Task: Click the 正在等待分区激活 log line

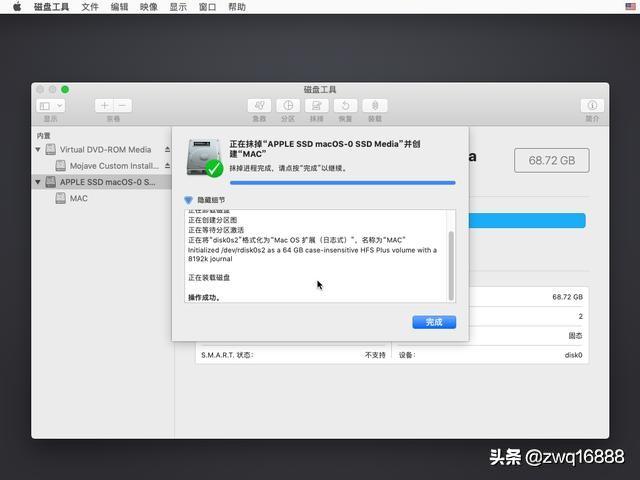Action: (216, 230)
